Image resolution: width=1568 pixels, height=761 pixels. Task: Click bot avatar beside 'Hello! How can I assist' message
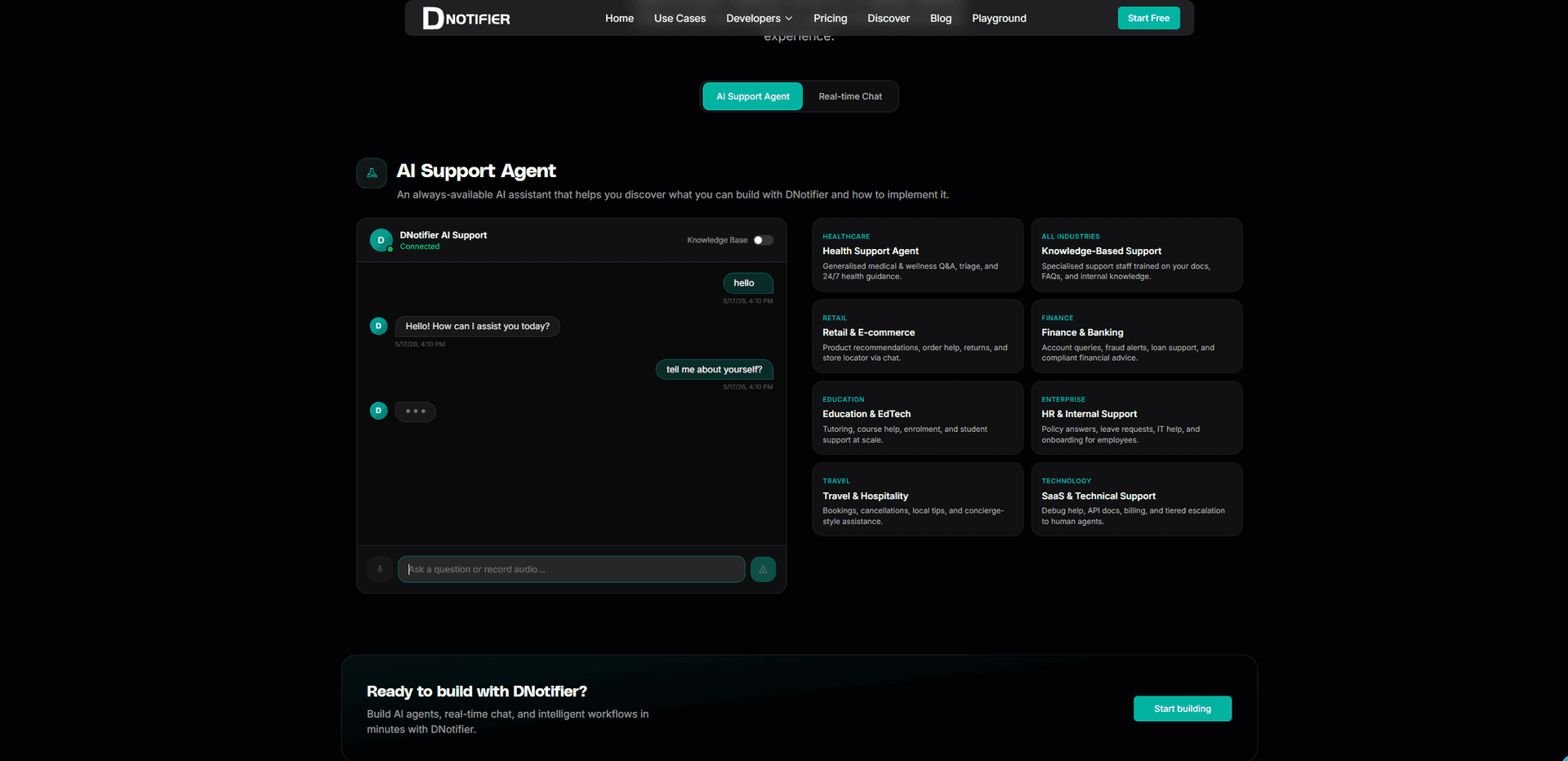tap(379, 326)
